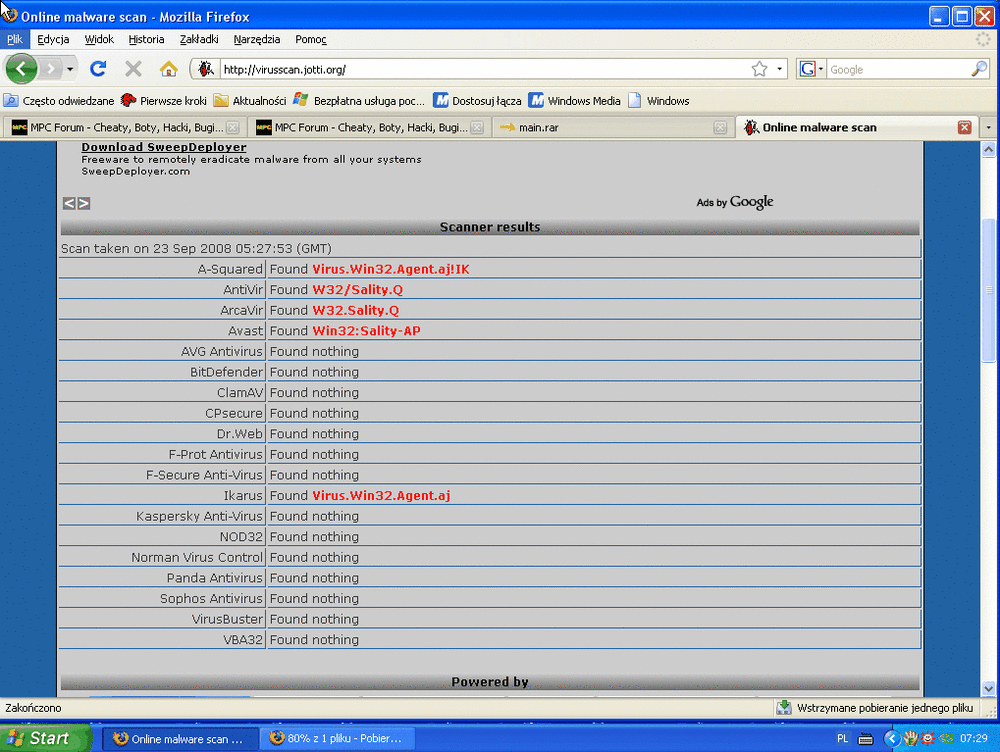Open the Historia menu
This screenshot has height=752, width=1000.
pos(146,40)
